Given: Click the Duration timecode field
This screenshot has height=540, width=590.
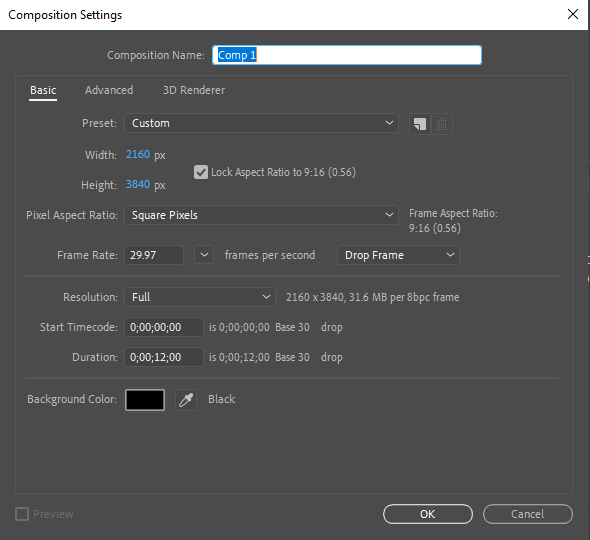Looking at the screenshot, I should click(164, 357).
